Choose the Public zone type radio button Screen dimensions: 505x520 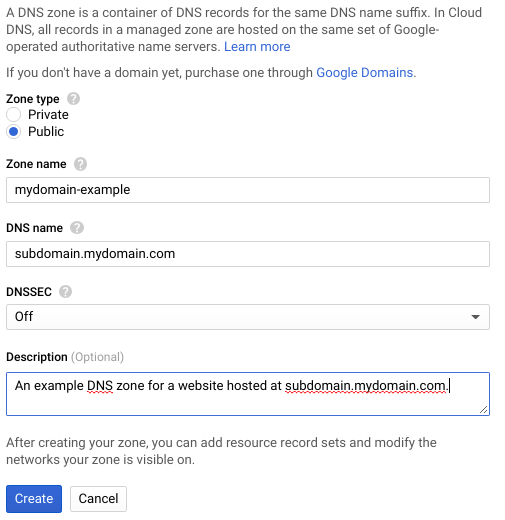[13, 132]
